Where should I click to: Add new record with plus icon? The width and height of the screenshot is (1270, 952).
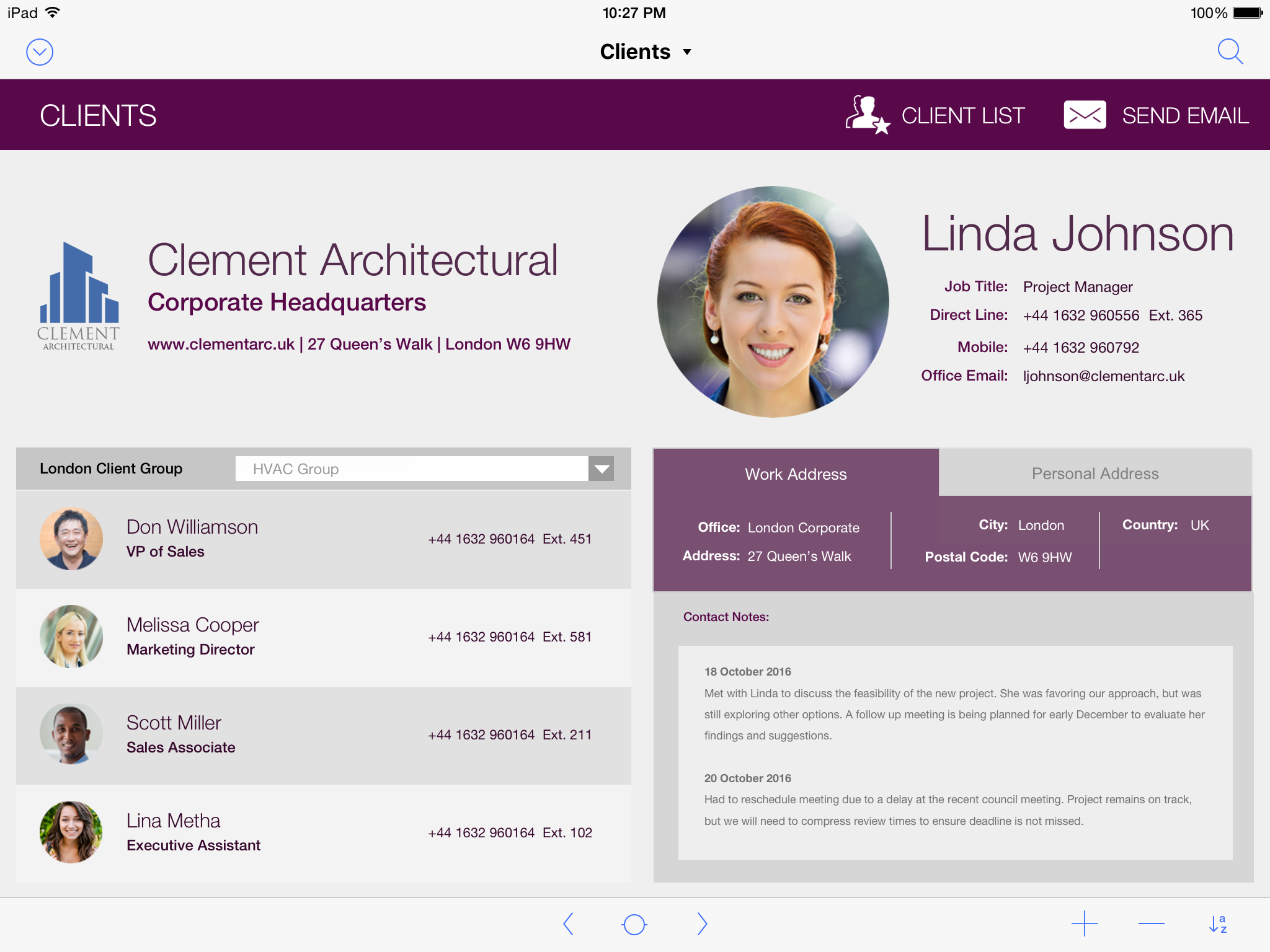[1084, 923]
